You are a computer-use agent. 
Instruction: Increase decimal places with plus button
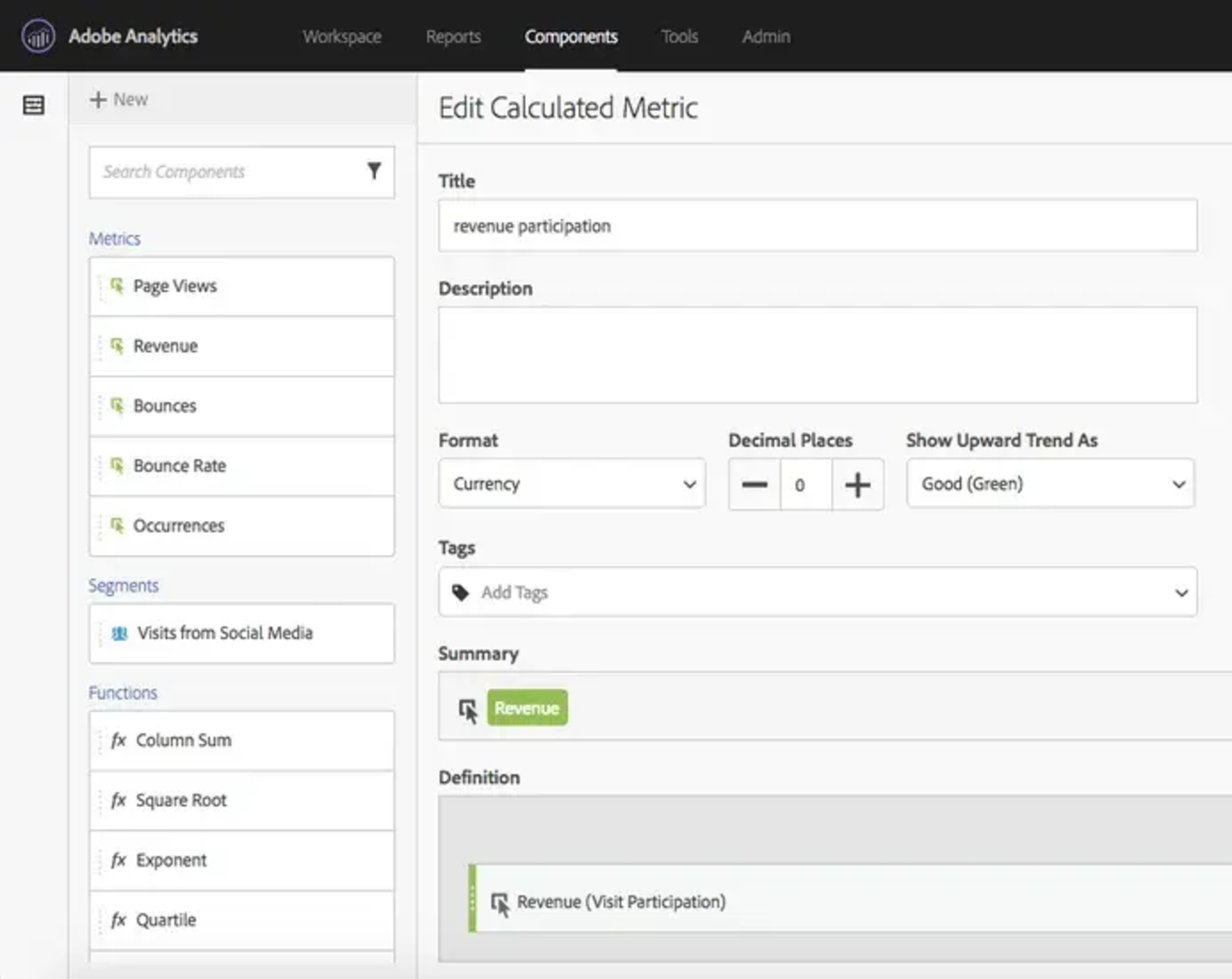857,485
